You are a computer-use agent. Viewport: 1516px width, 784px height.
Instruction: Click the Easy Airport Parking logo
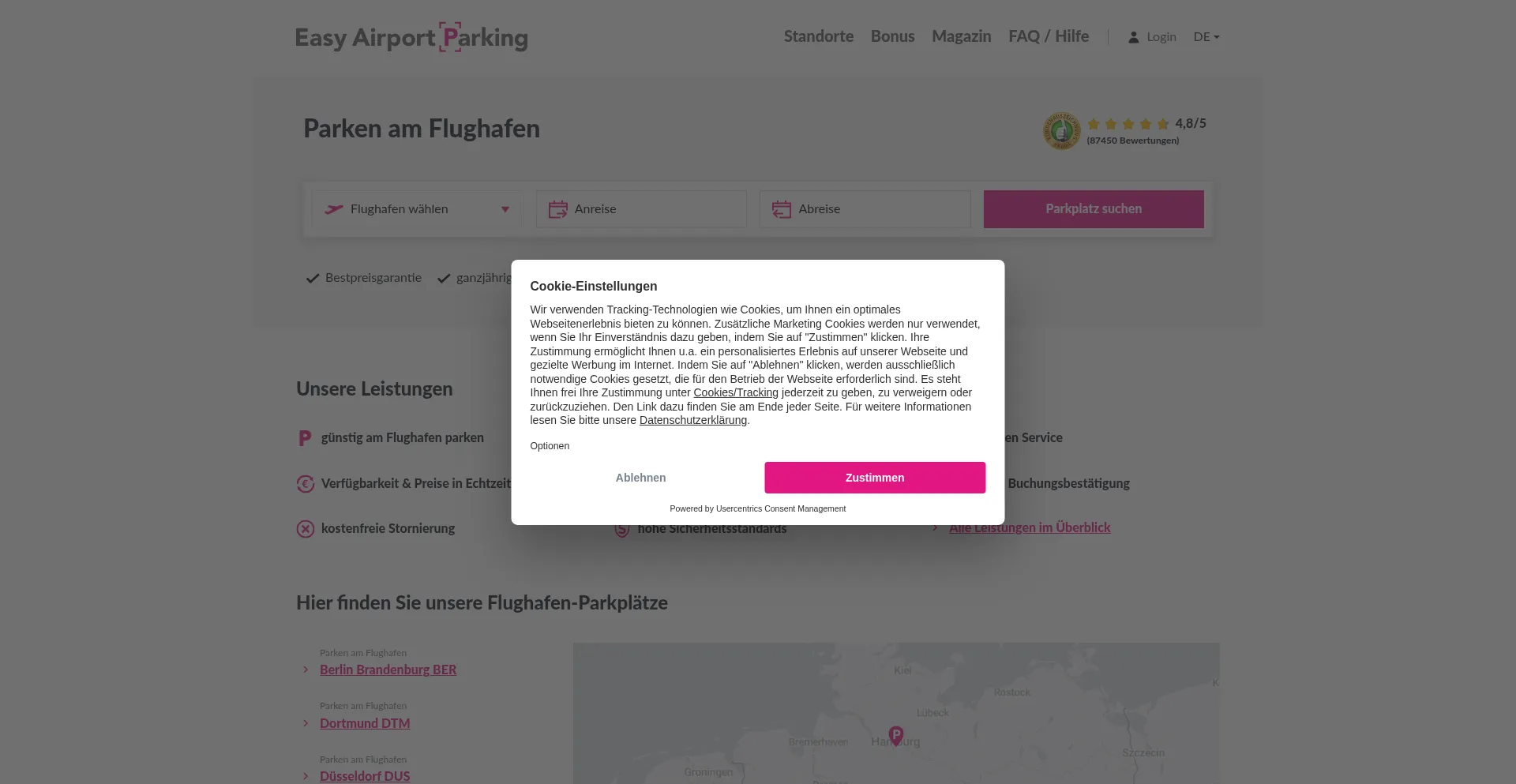(x=411, y=36)
